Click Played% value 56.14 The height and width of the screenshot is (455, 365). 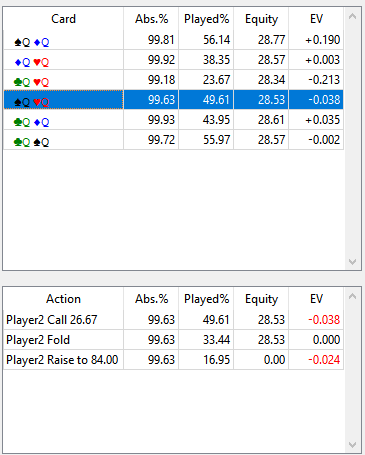pos(217,40)
